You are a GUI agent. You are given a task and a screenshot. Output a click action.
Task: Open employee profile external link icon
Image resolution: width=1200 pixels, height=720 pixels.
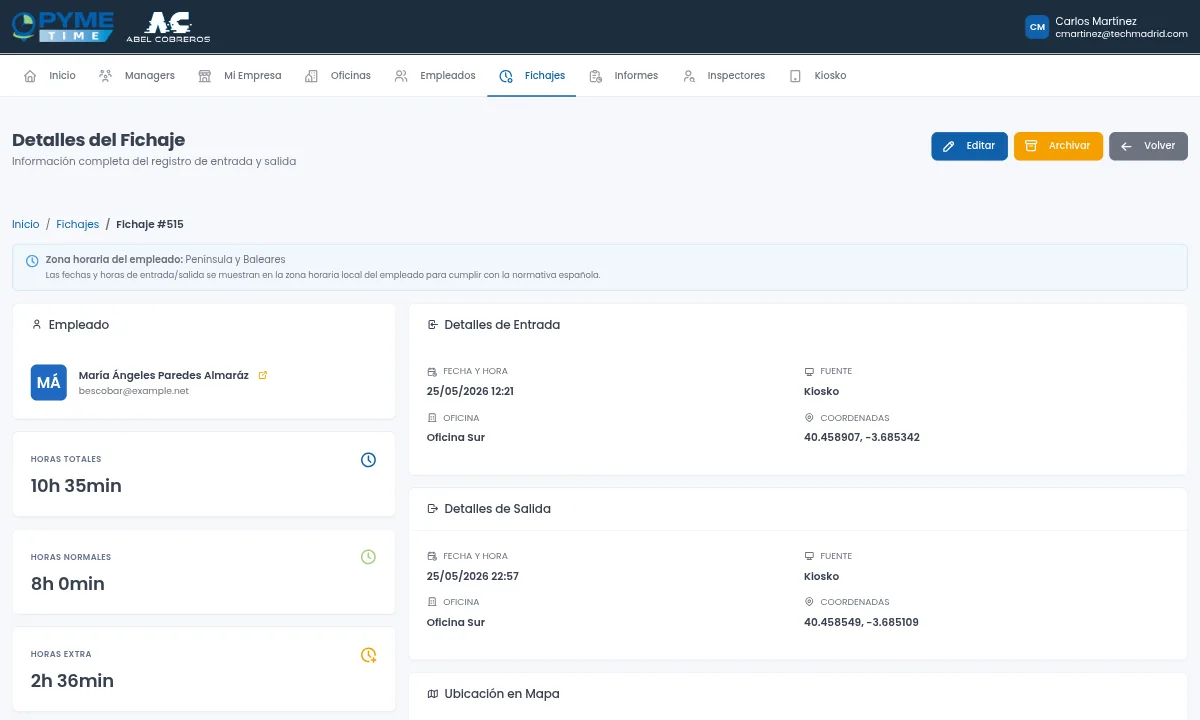coord(263,375)
